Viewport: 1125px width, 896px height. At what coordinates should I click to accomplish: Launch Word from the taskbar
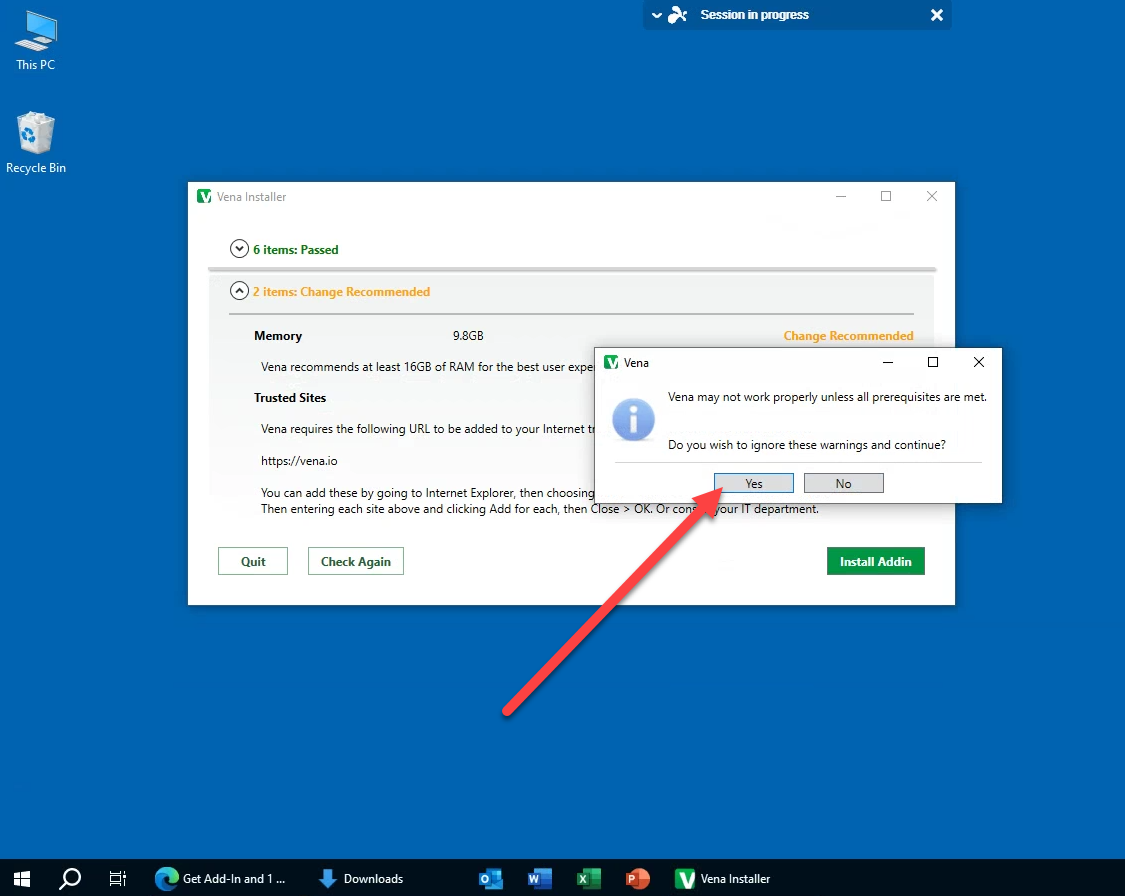point(540,878)
